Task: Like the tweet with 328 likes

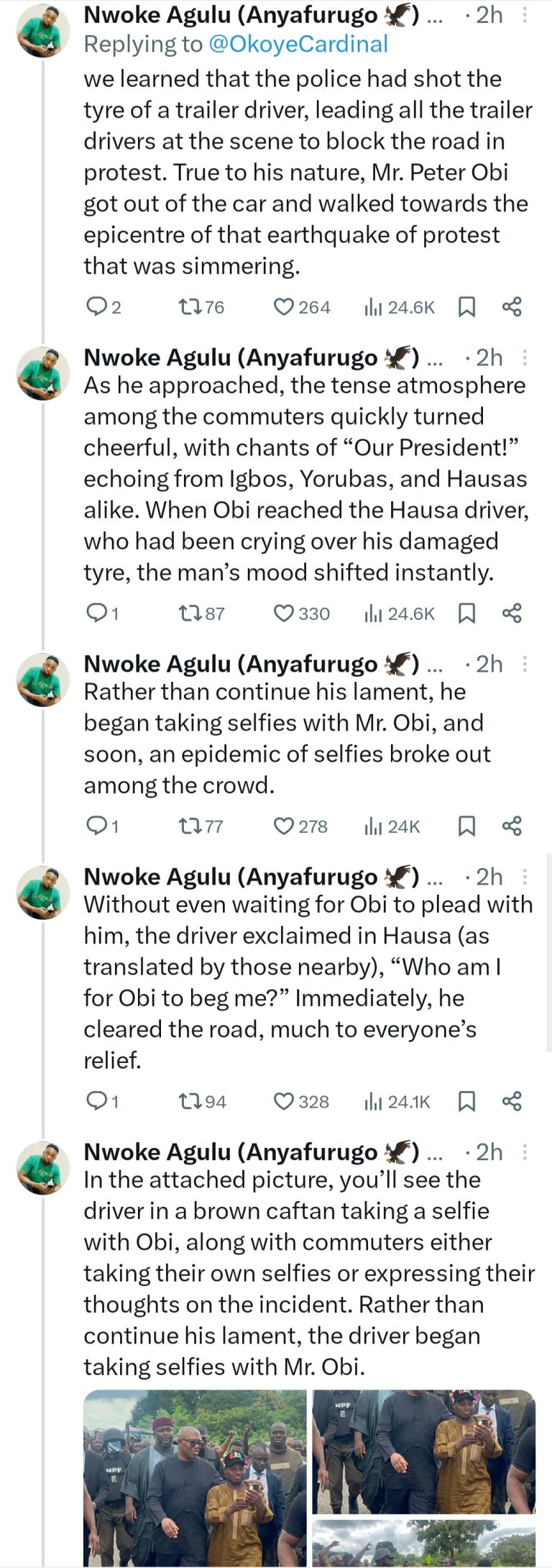Action: (x=285, y=1102)
